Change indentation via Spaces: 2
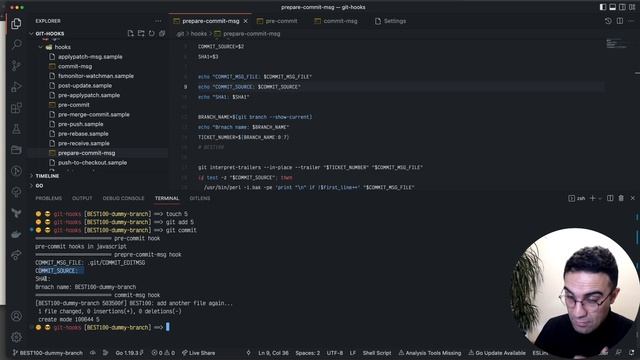640x360 pixels. click(x=308, y=353)
